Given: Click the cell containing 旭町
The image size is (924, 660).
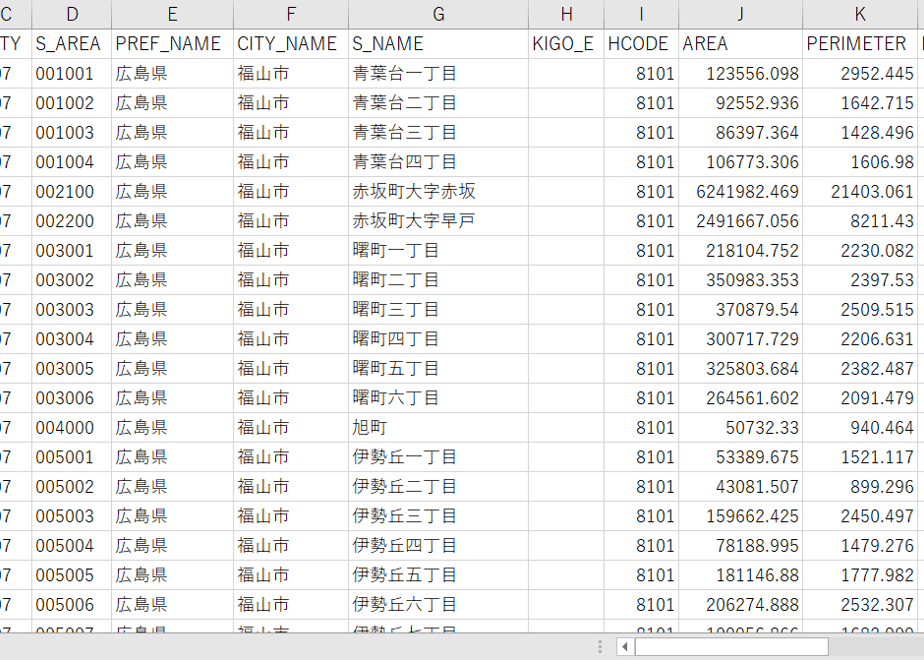Looking at the screenshot, I should (x=438, y=427).
